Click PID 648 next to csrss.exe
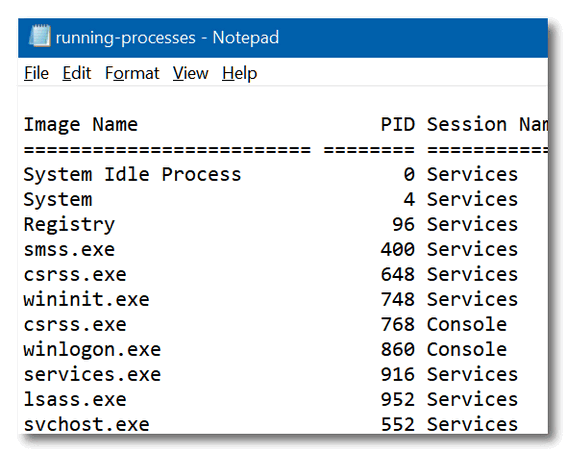The height and width of the screenshot is (453, 567). coord(397,274)
